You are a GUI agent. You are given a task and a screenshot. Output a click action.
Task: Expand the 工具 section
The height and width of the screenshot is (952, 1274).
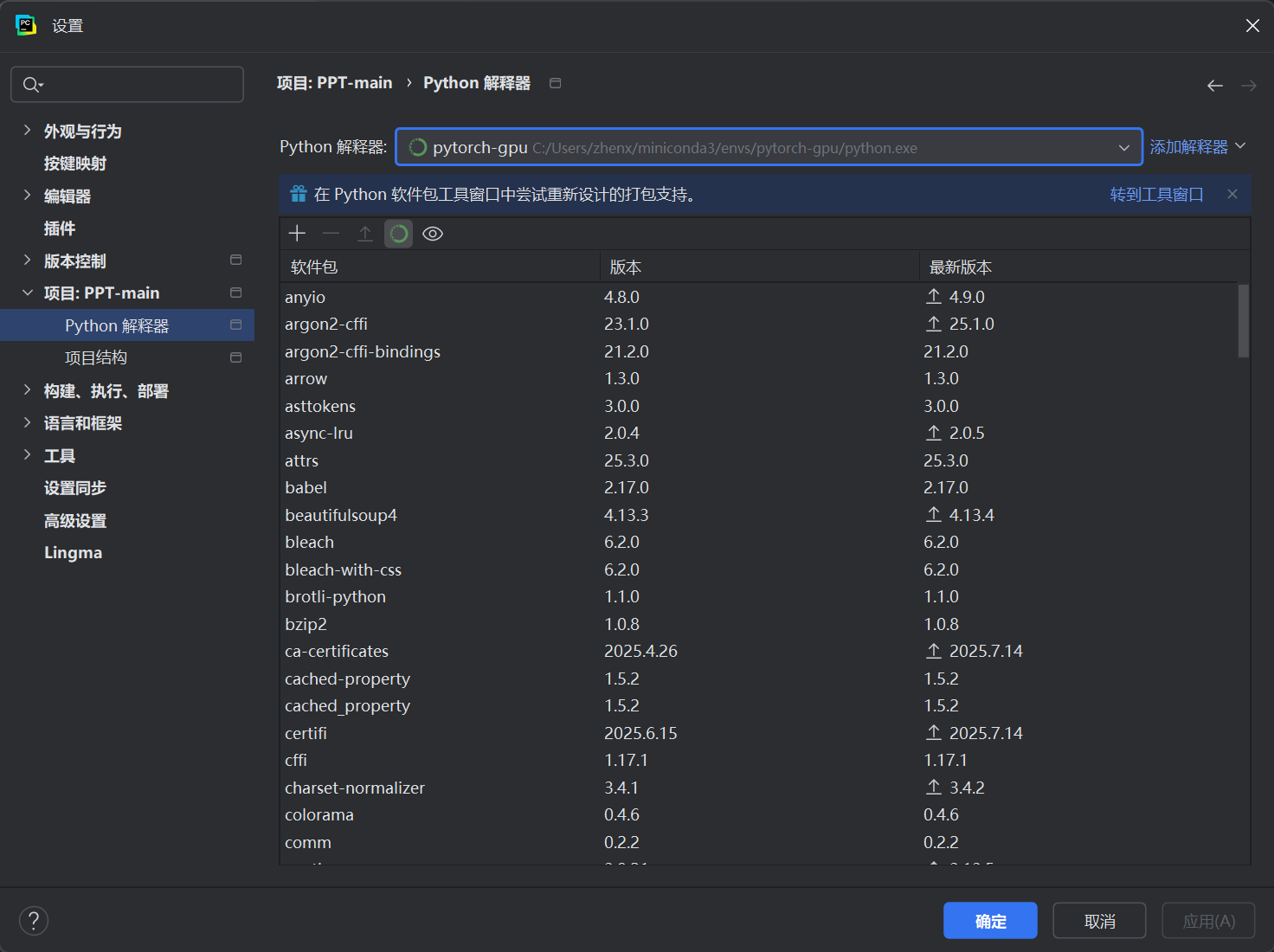coord(27,455)
